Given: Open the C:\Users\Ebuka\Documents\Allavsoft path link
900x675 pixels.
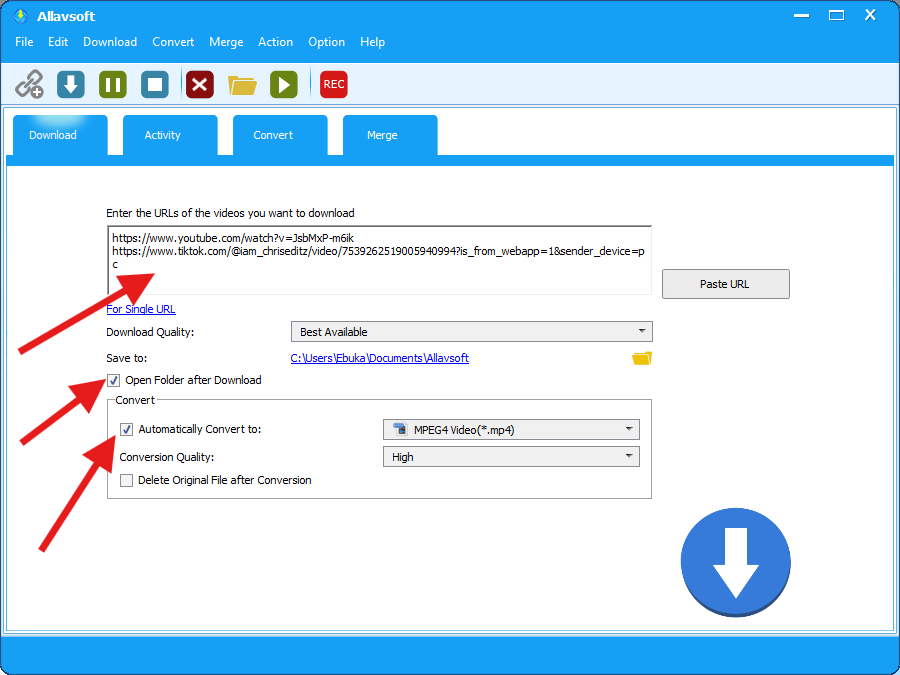Looking at the screenshot, I should [380, 358].
